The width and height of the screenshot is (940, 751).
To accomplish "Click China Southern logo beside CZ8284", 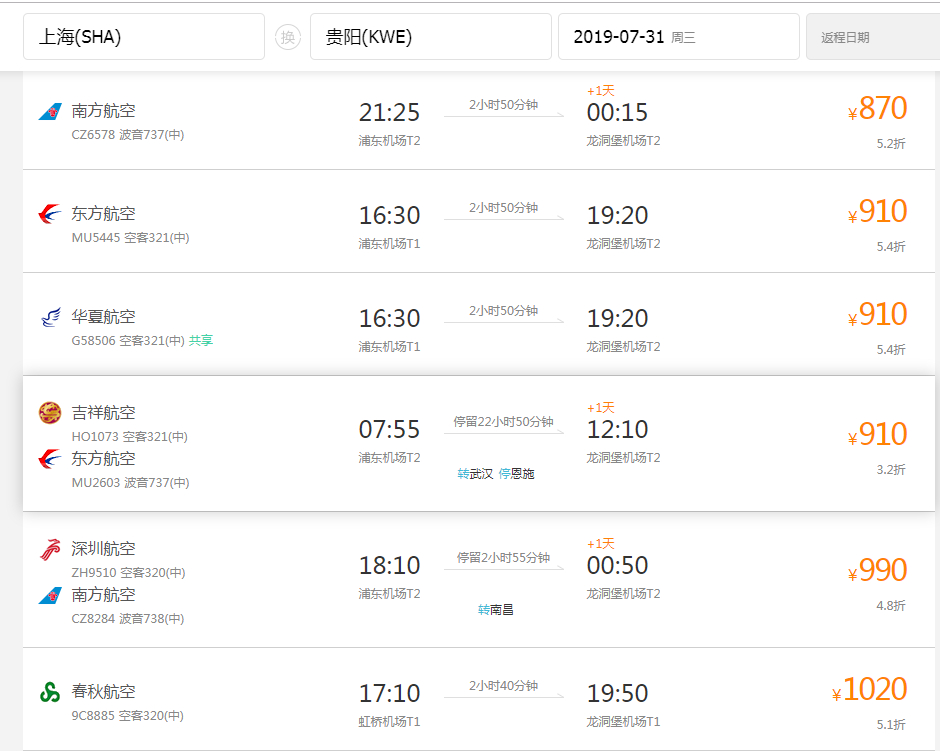I will (x=50, y=595).
